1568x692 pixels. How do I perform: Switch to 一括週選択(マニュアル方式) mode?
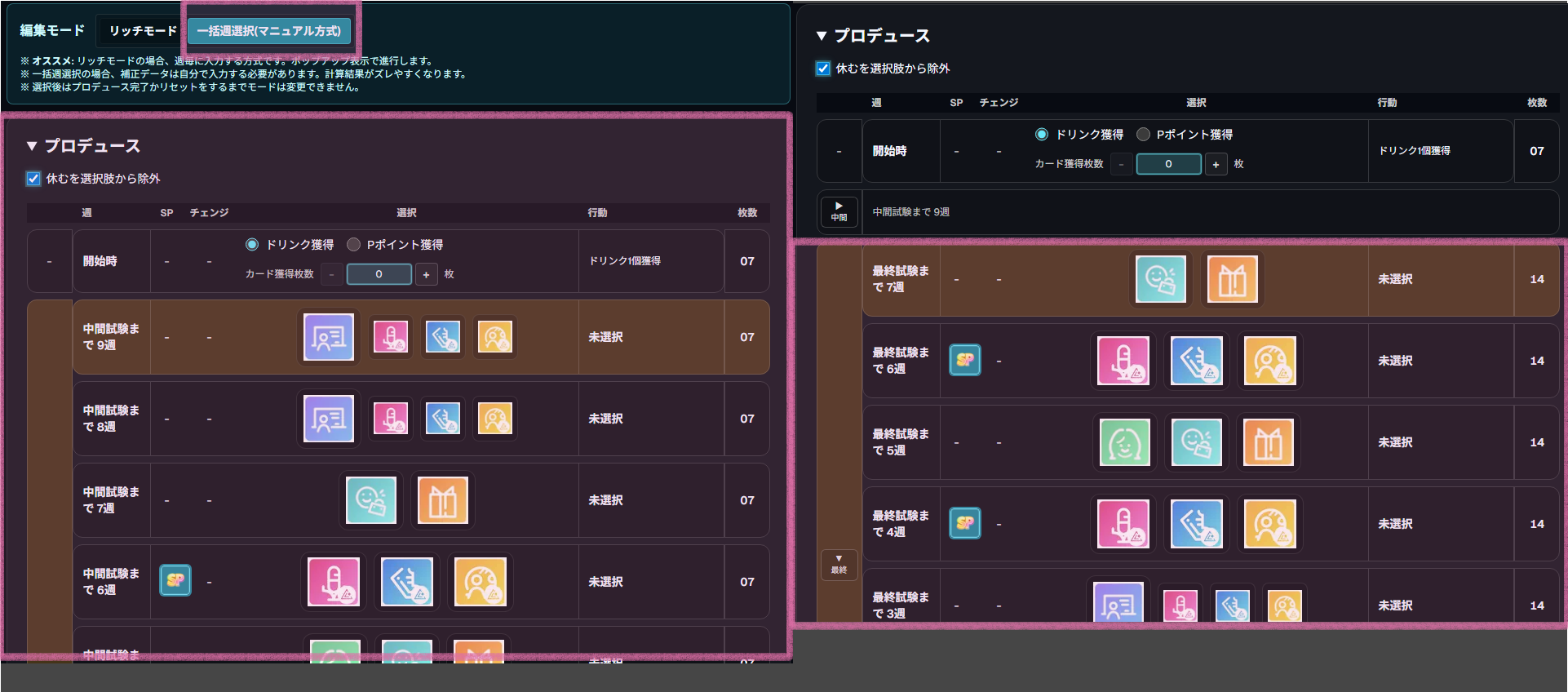(269, 31)
